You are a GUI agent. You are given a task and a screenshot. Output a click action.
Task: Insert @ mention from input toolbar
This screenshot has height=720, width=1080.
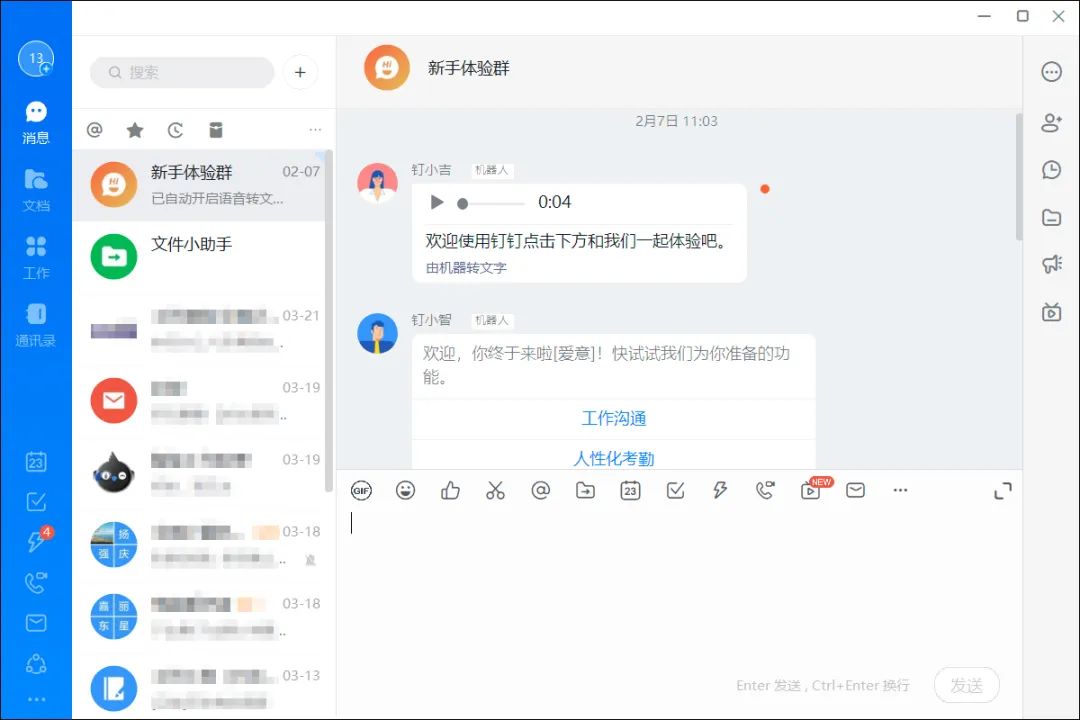(541, 491)
